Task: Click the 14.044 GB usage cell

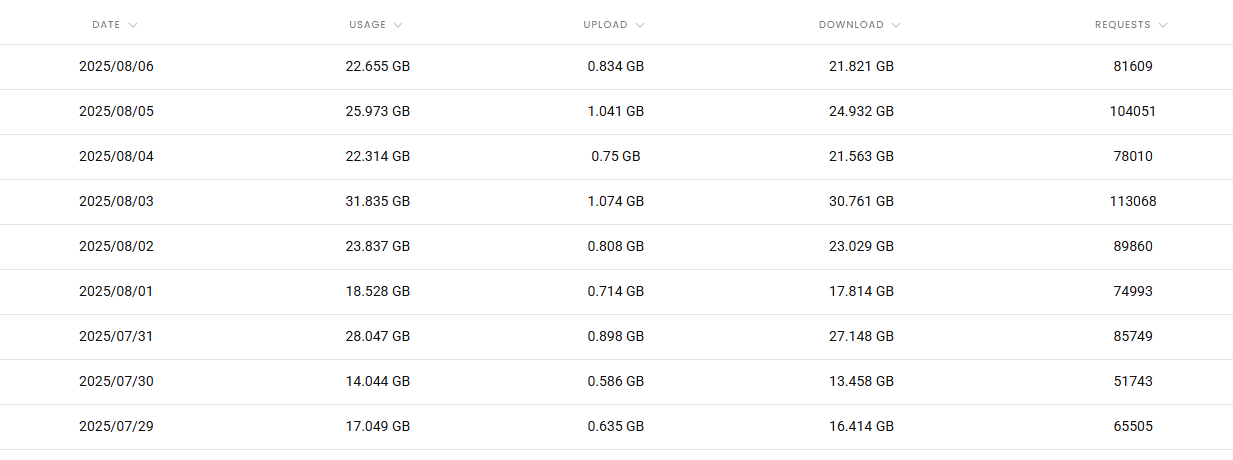Action: [x=378, y=382]
